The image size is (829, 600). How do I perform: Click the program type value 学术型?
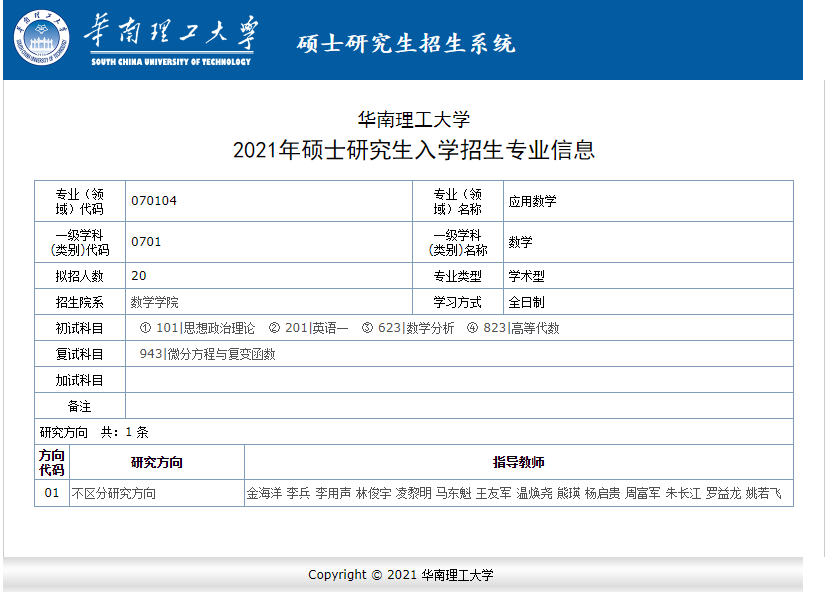(526, 276)
